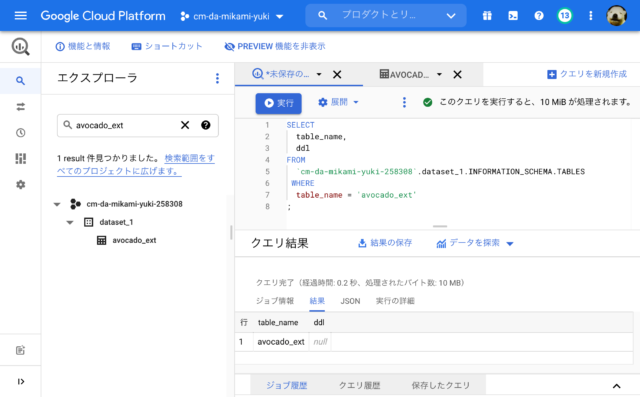640x397 pixels.
Task: Switch to 結果 tab
Action: tap(317, 301)
